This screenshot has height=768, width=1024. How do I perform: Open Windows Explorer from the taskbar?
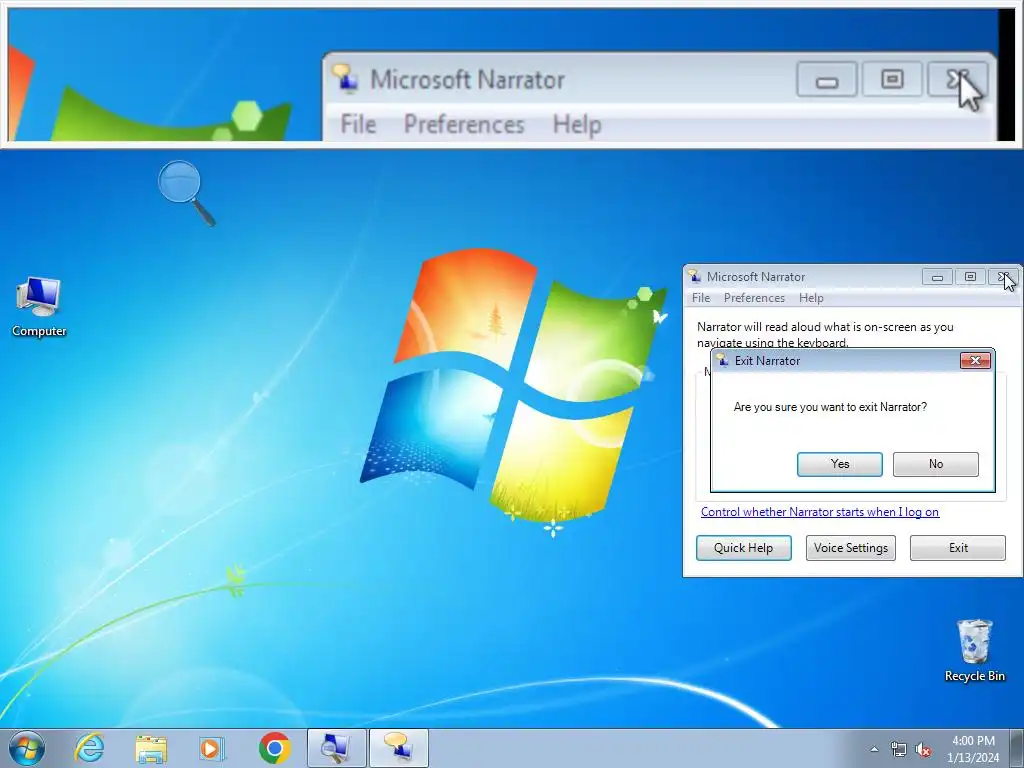coord(151,748)
